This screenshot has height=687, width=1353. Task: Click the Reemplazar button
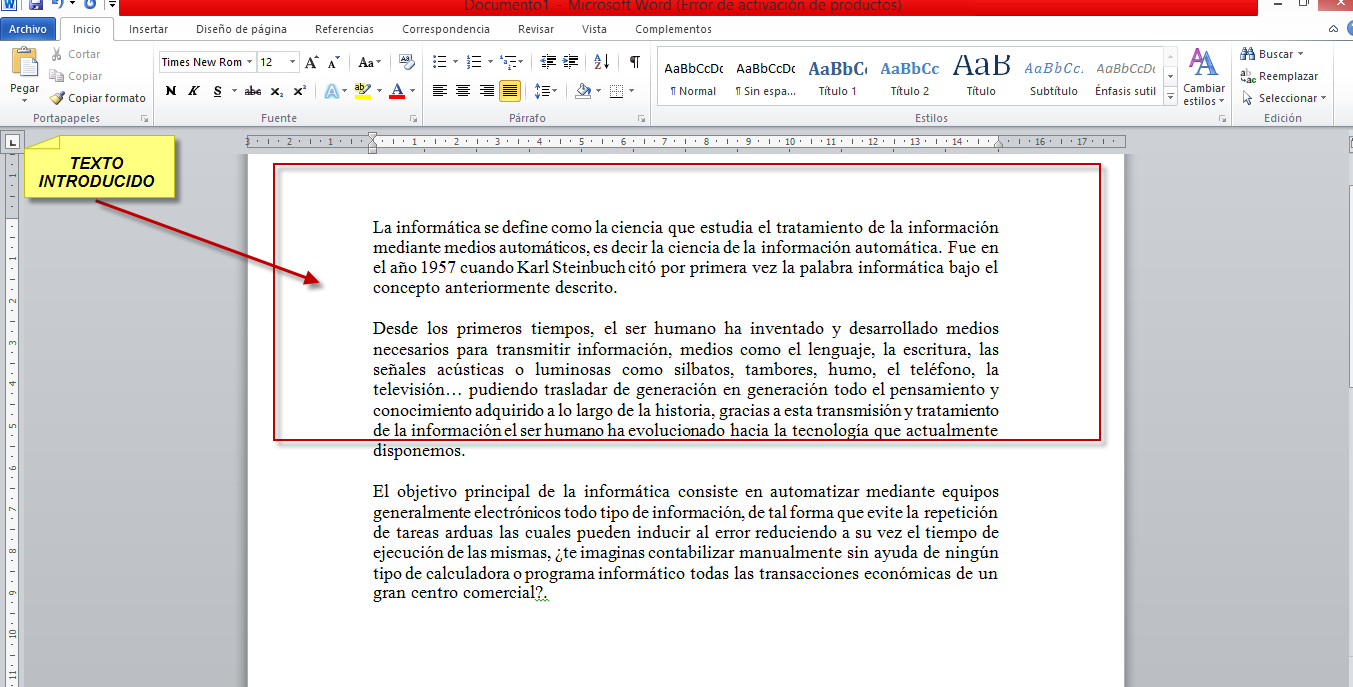[1280, 76]
